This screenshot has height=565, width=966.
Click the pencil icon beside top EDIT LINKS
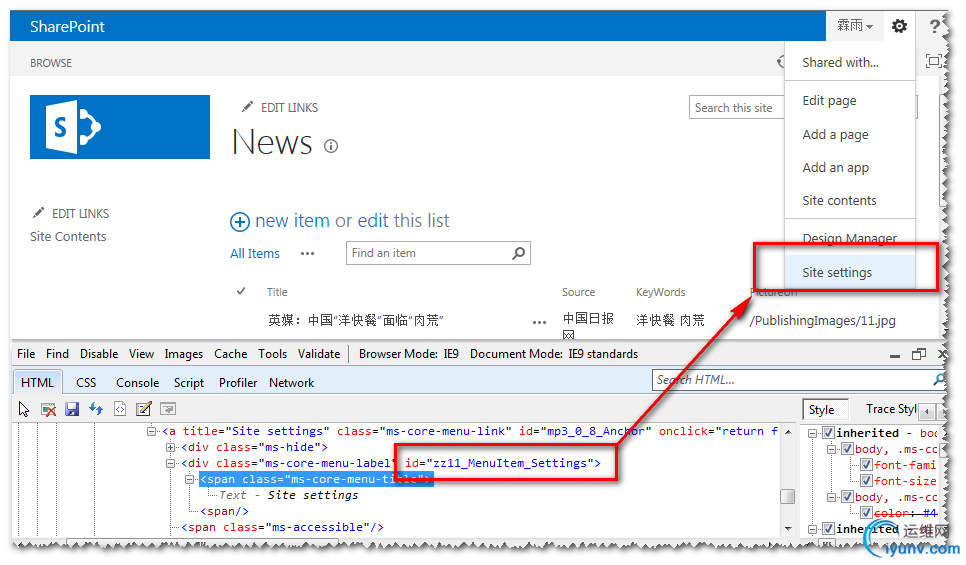tap(247, 107)
